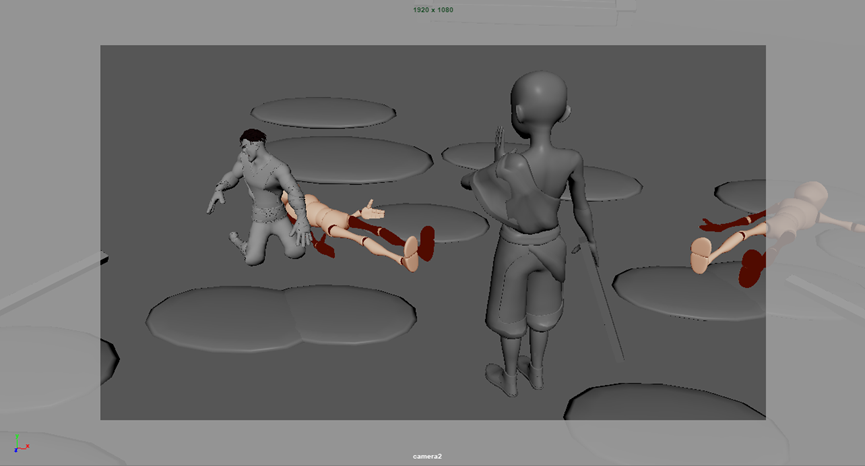This screenshot has height=466, width=865.
Task: Select the topmost oval stone platform
Action: (x=323, y=113)
